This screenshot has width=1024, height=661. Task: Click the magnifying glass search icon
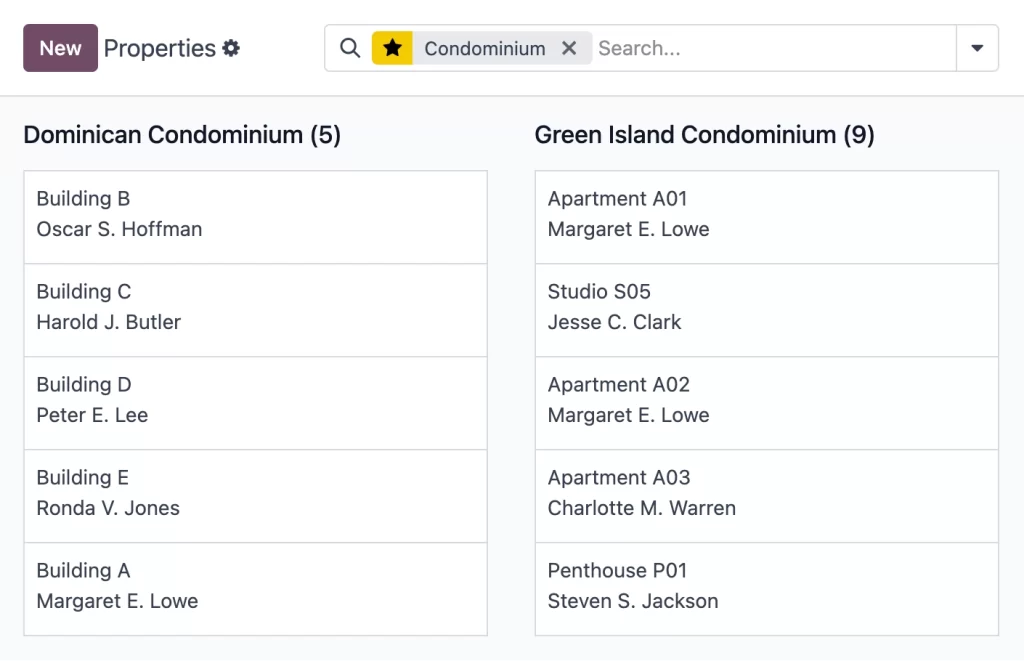click(x=349, y=48)
